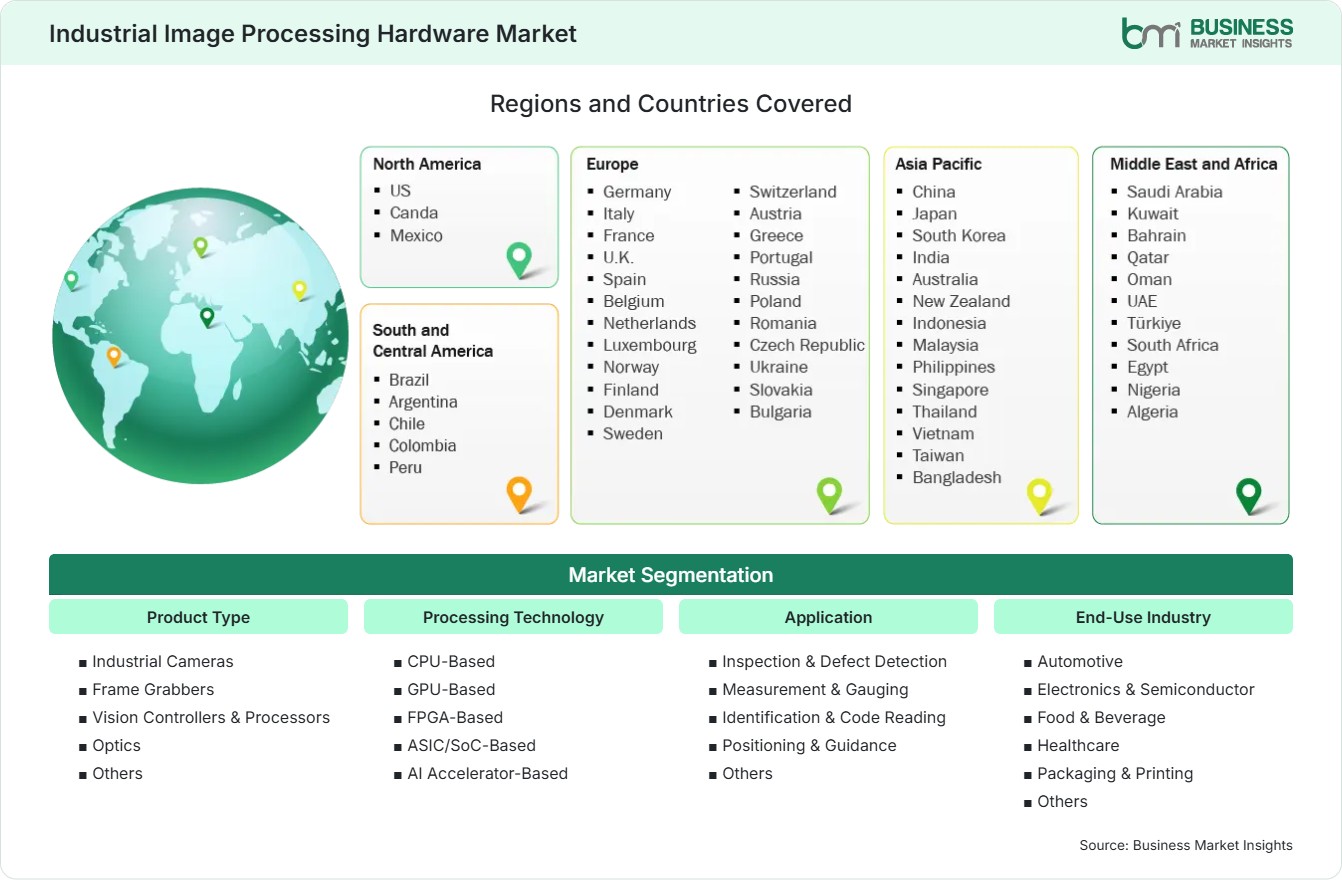1342x880 pixels.
Task: Click the 'Regions and Countries Covered' heading
Action: [671, 103]
